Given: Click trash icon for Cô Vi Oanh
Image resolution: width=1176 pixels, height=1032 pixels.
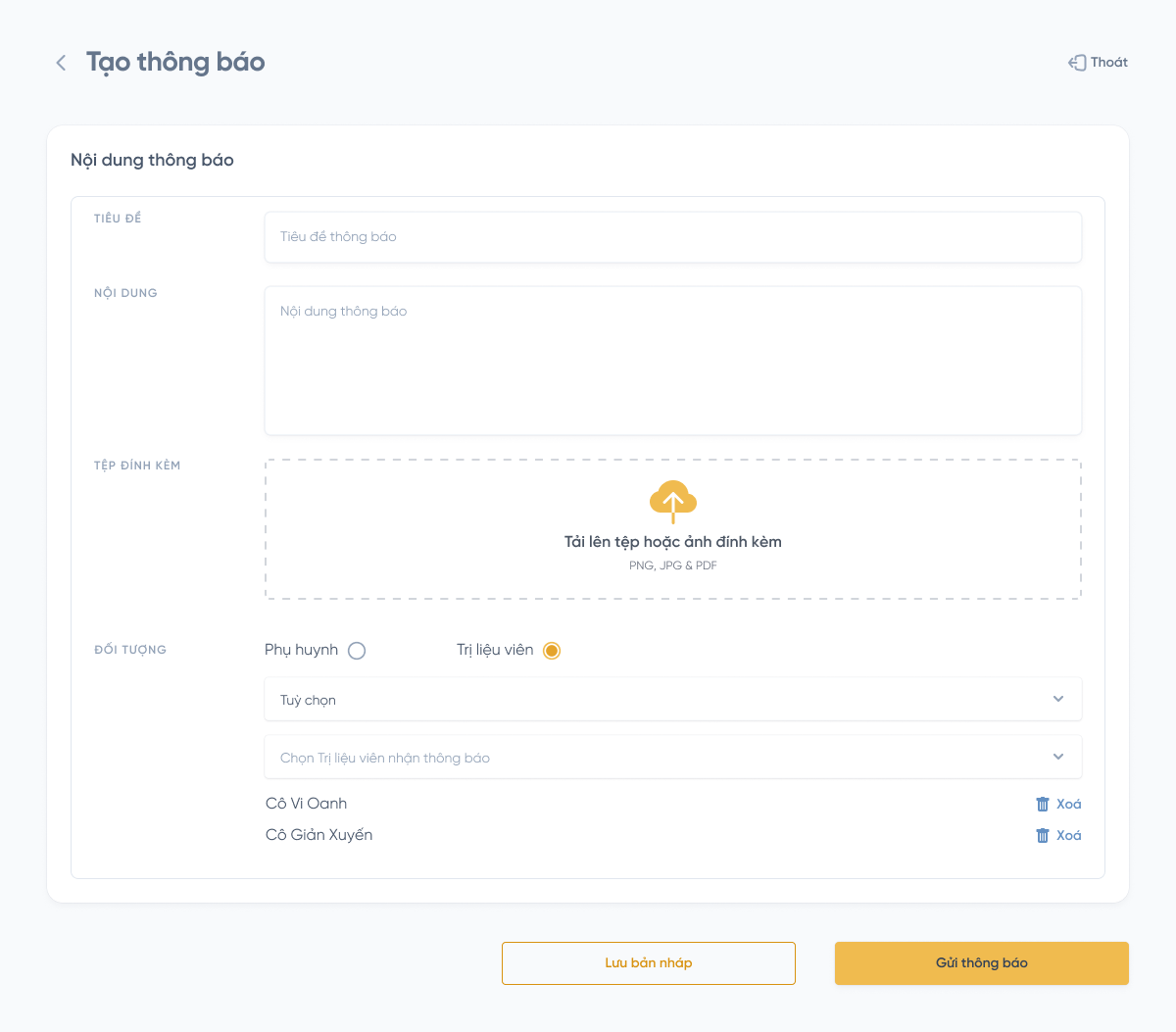Looking at the screenshot, I should (1043, 805).
